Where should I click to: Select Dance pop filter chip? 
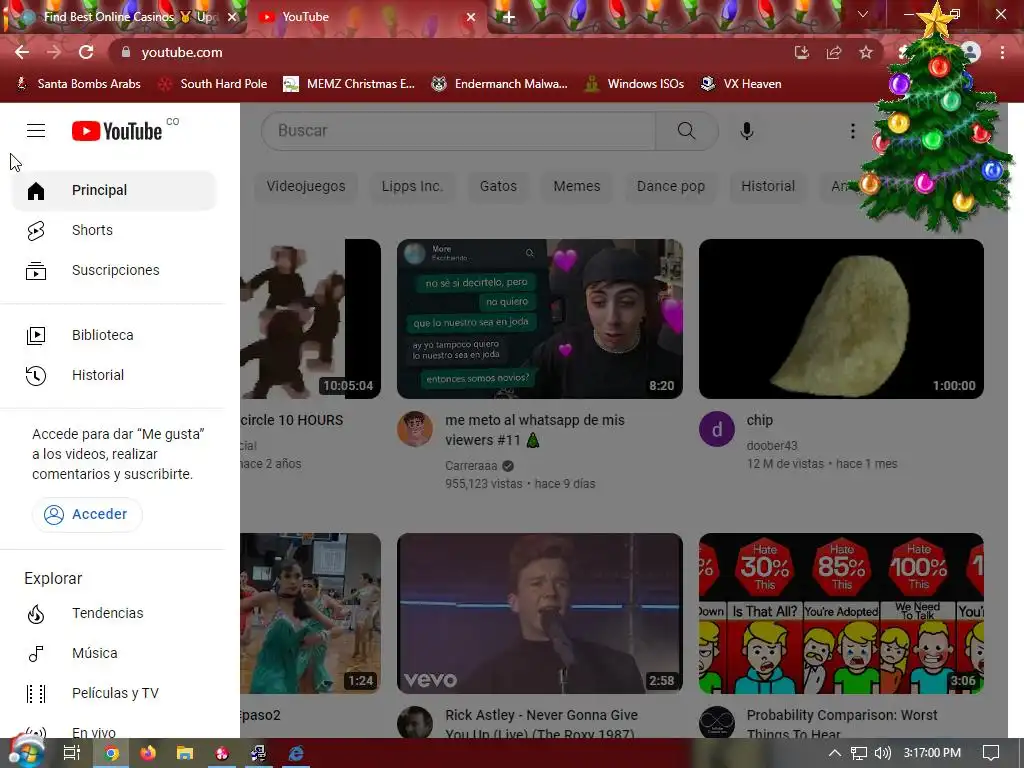[671, 186]
